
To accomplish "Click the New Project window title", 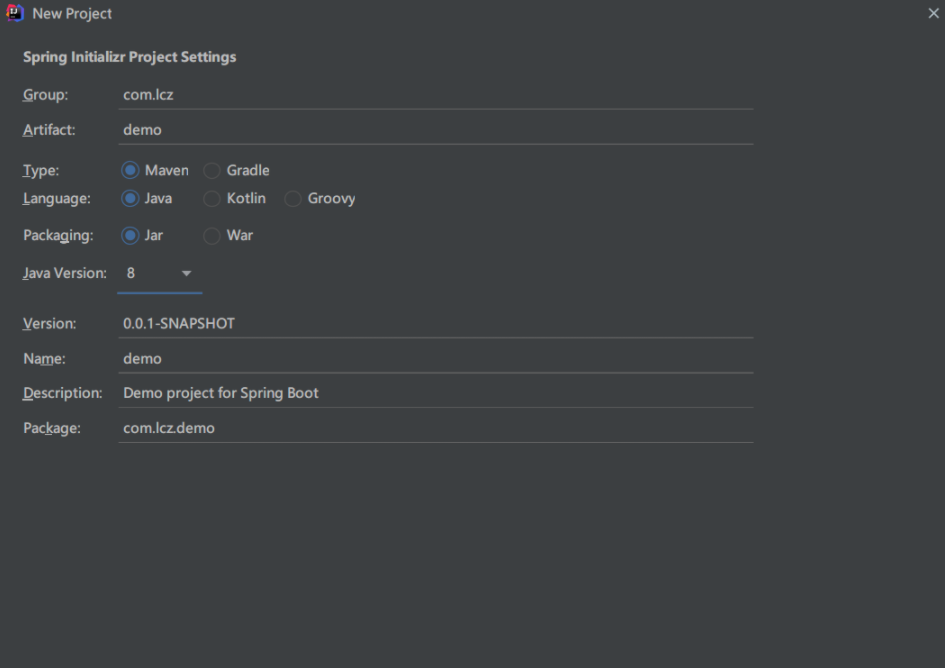I will point(72,13).
